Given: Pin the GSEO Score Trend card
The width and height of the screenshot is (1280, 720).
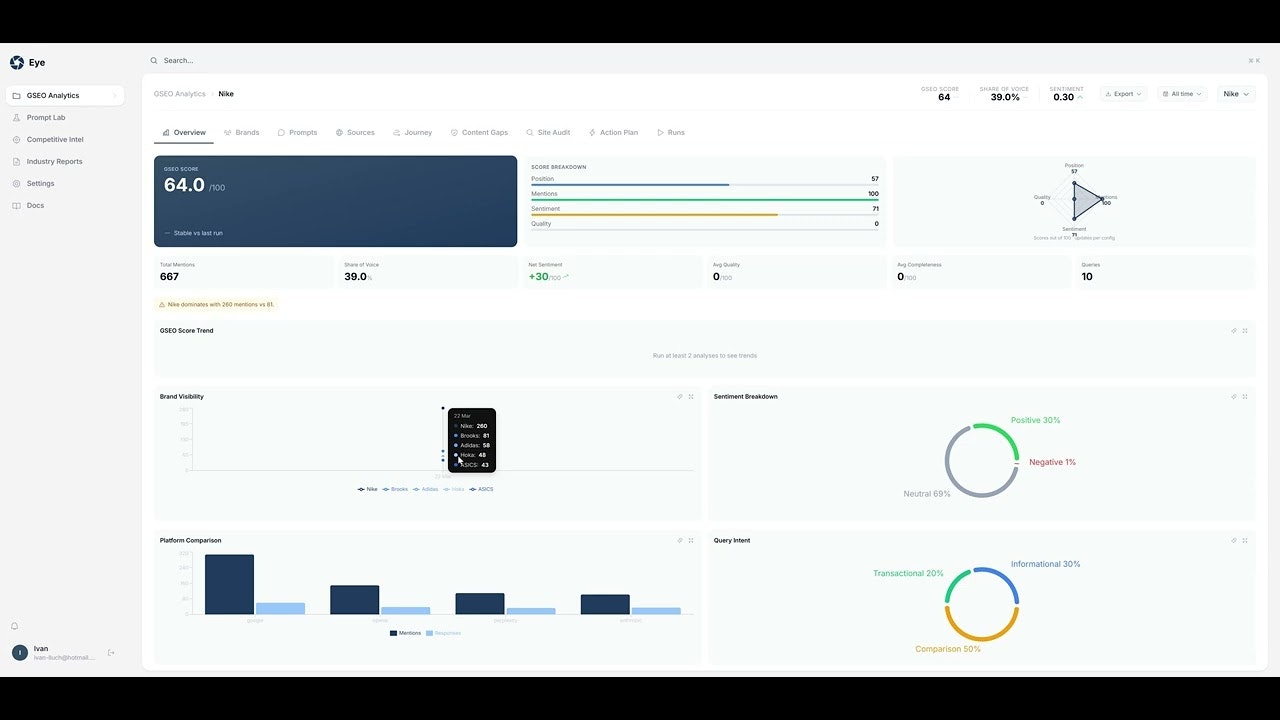Looking at the screenshot, I should coord(1234,331).
